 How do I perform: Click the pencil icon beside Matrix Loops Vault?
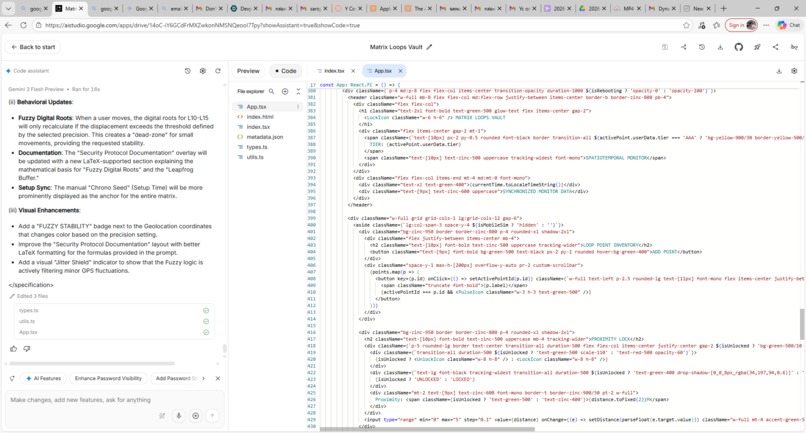[x=429, y=47]
